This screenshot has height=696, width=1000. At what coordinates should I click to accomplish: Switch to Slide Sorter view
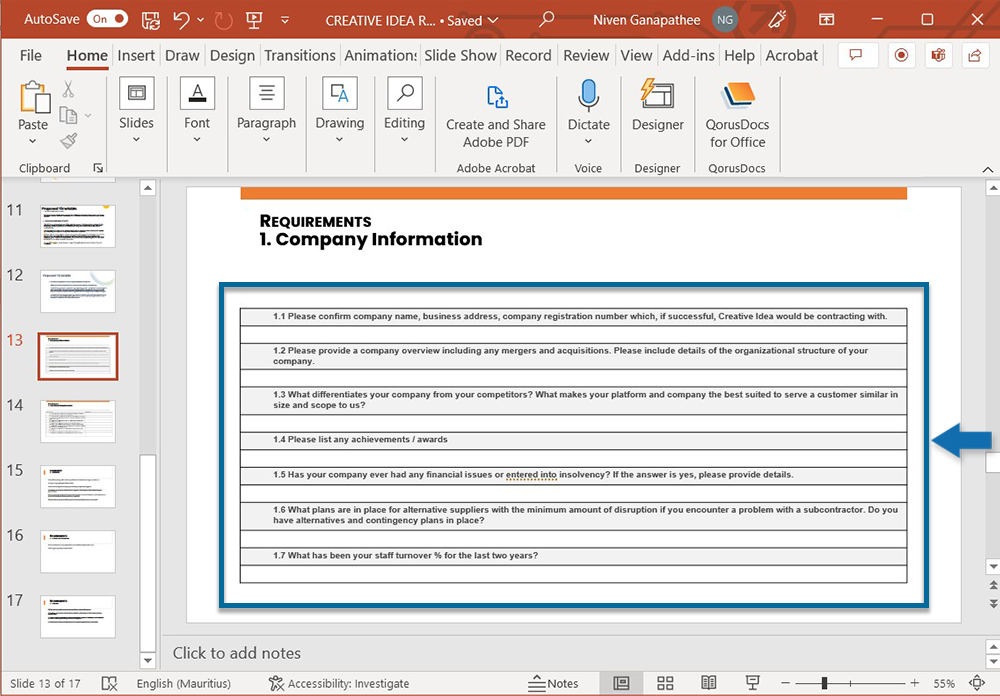665,683
